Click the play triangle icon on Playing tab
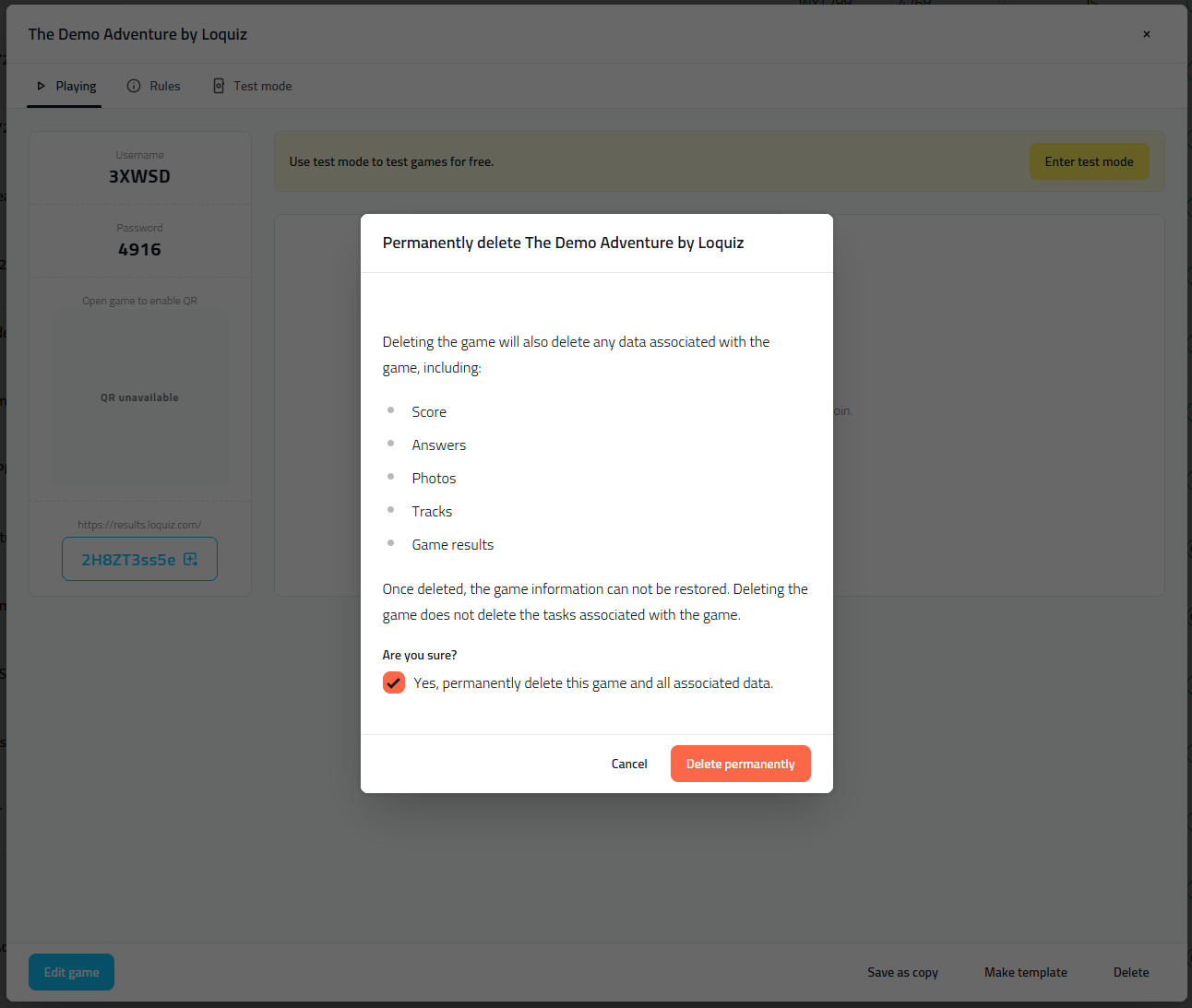The image size is (1192, 1008). (41, 86)
